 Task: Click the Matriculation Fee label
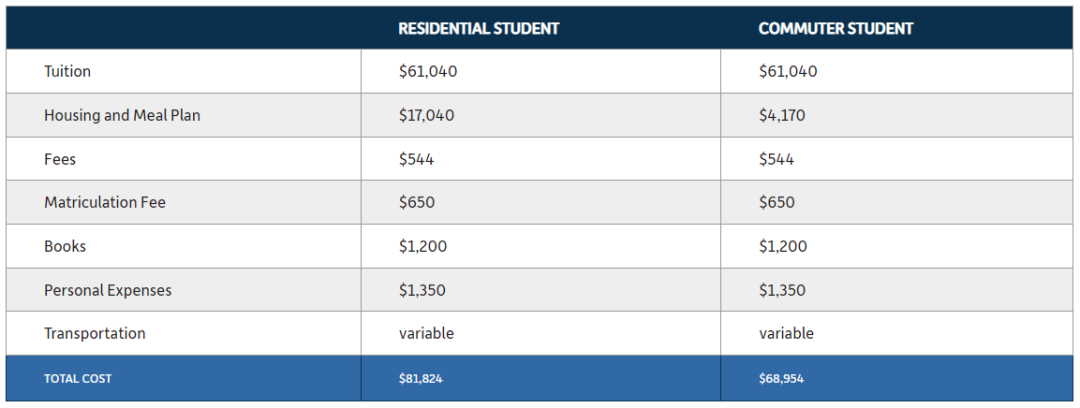tap(105, 203)
